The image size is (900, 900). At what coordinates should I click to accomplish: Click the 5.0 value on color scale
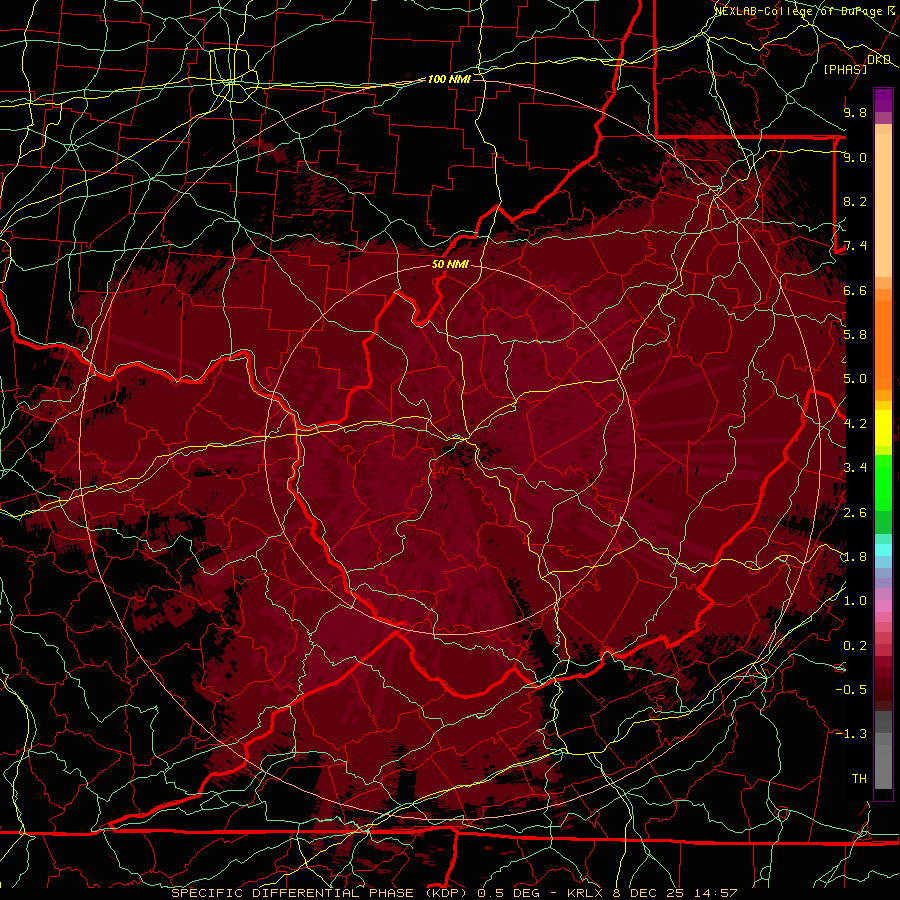pos(855,379)
